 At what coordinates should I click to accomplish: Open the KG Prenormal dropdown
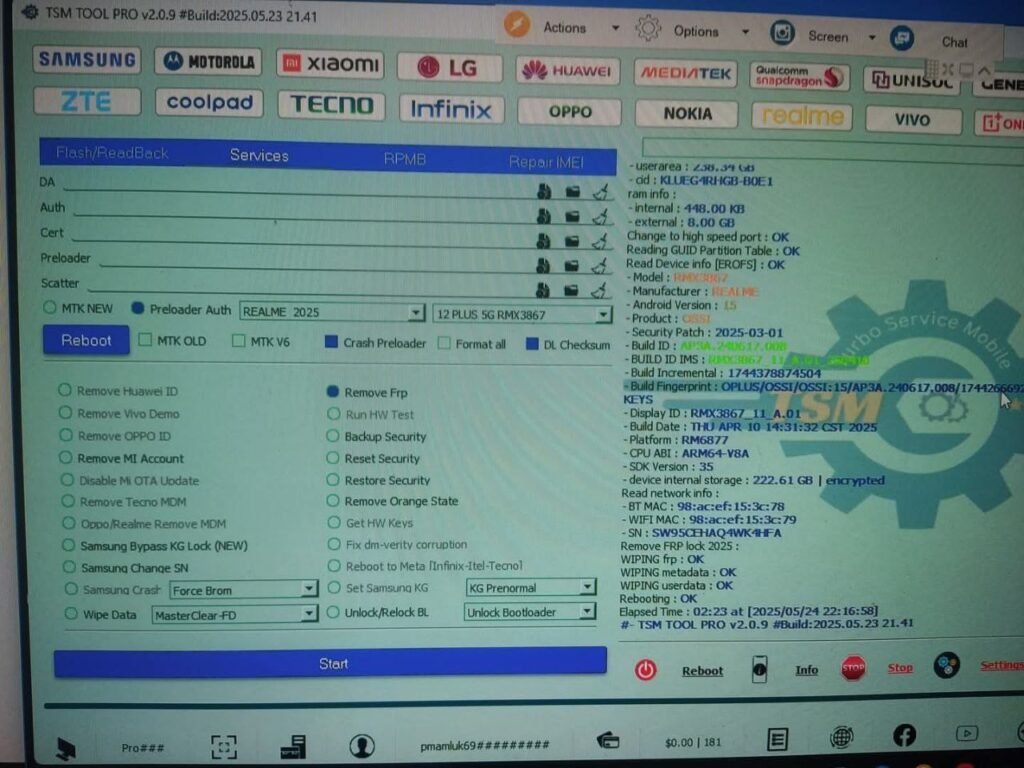tap(530, 588)
